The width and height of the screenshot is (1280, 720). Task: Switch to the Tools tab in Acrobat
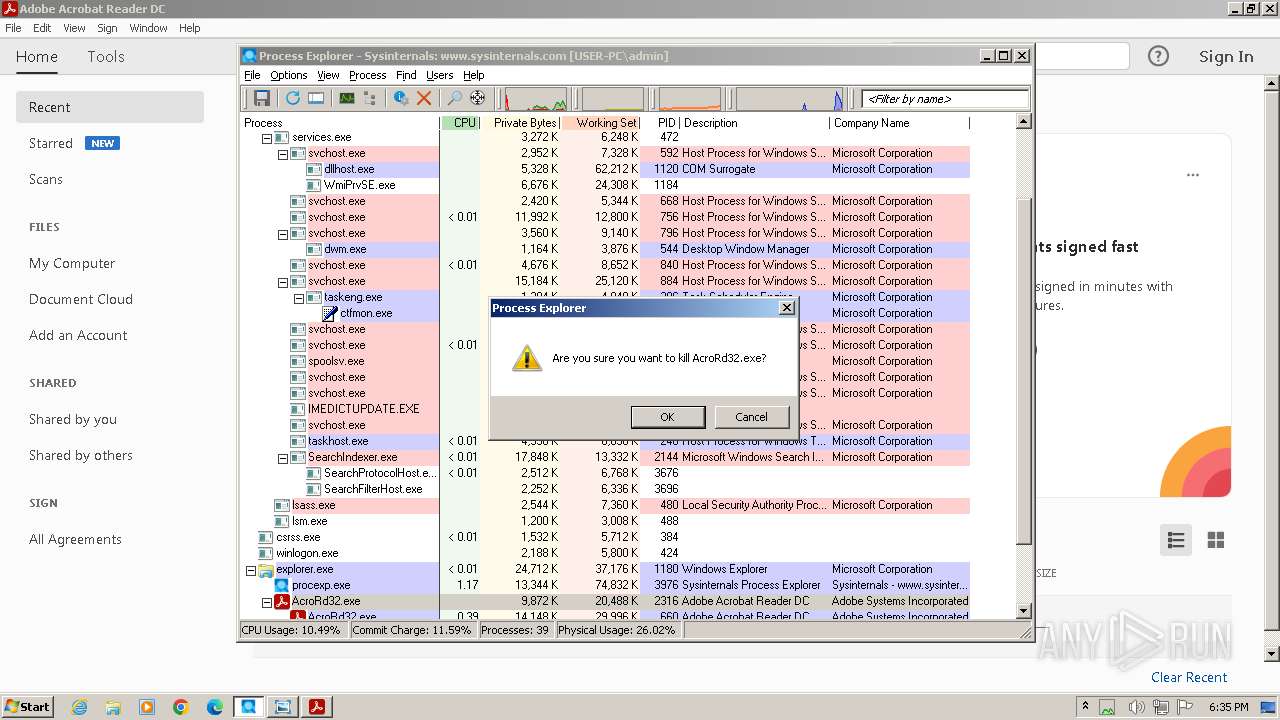(x=106, y=57)
